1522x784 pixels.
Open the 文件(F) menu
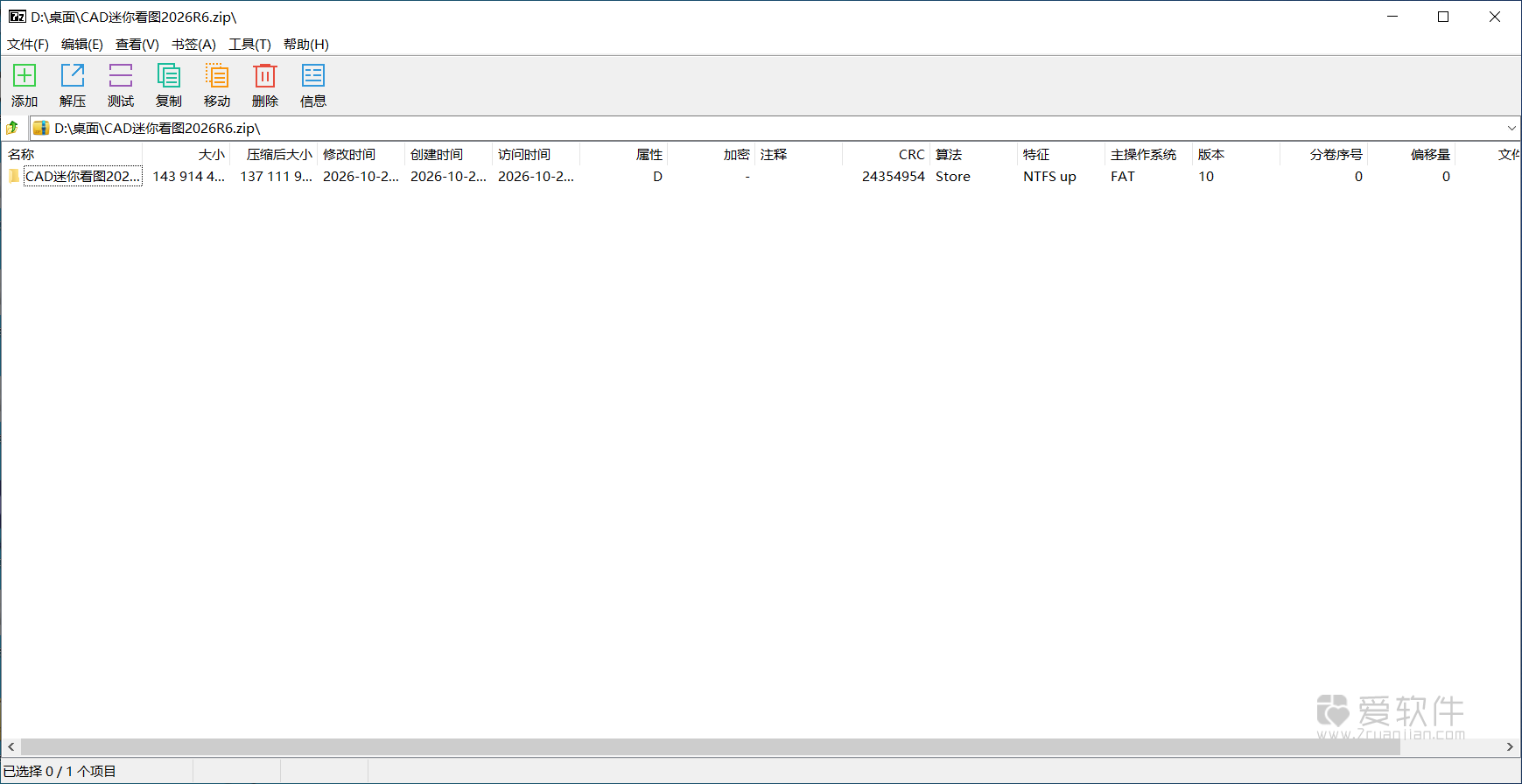(28, 45)
